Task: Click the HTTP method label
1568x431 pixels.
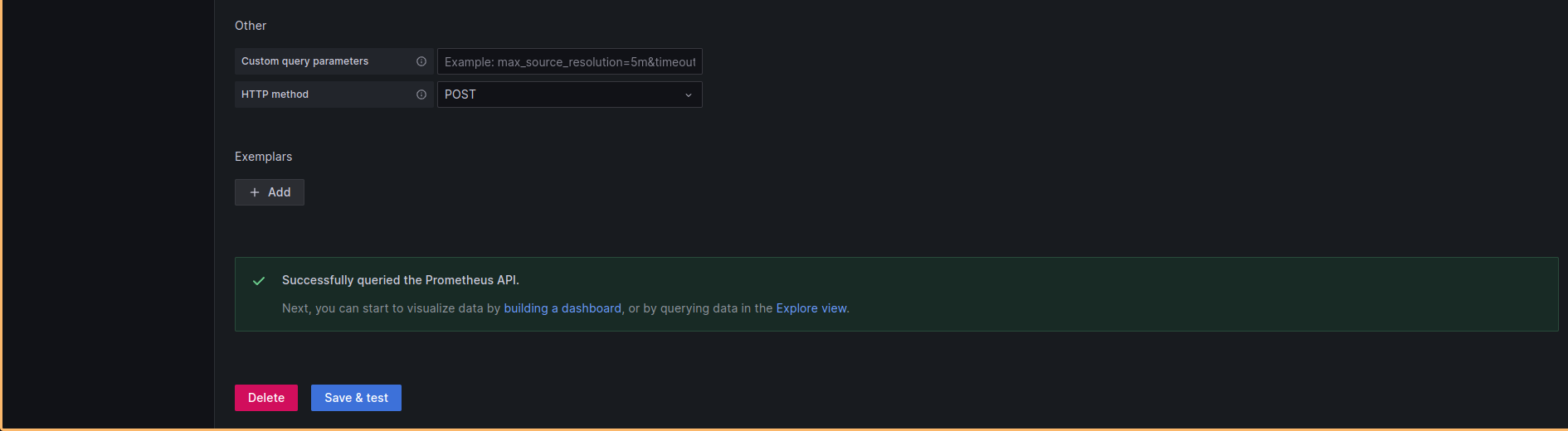Action: coord(275,94)
